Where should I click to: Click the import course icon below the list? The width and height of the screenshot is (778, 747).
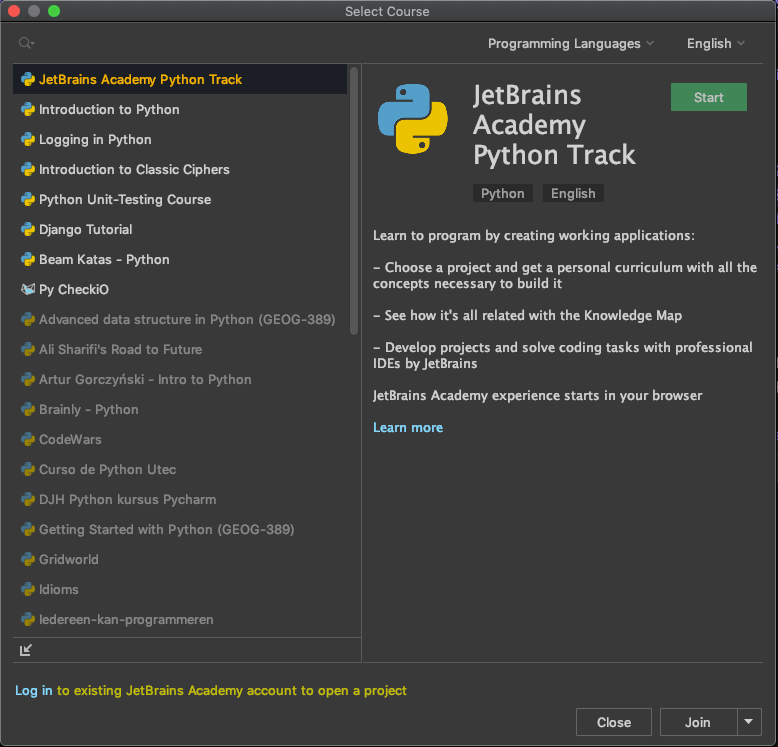pos(26,650)
